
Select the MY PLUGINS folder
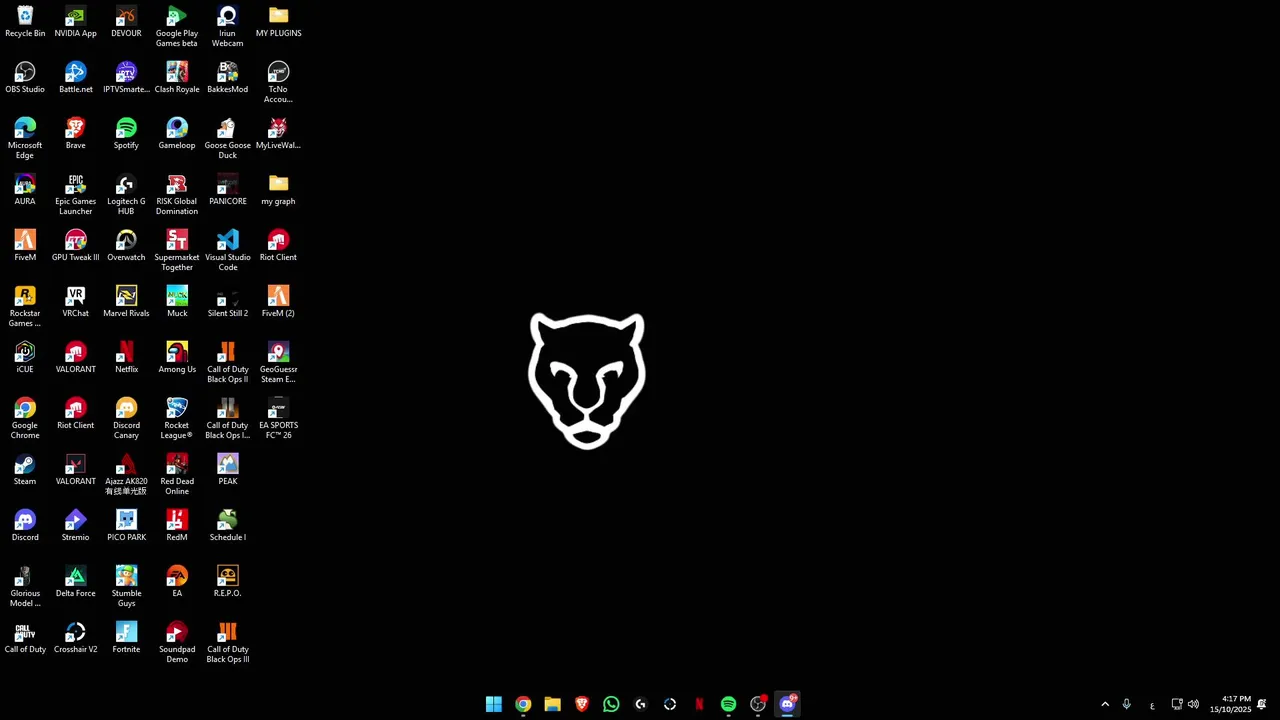tap(278, 22)
